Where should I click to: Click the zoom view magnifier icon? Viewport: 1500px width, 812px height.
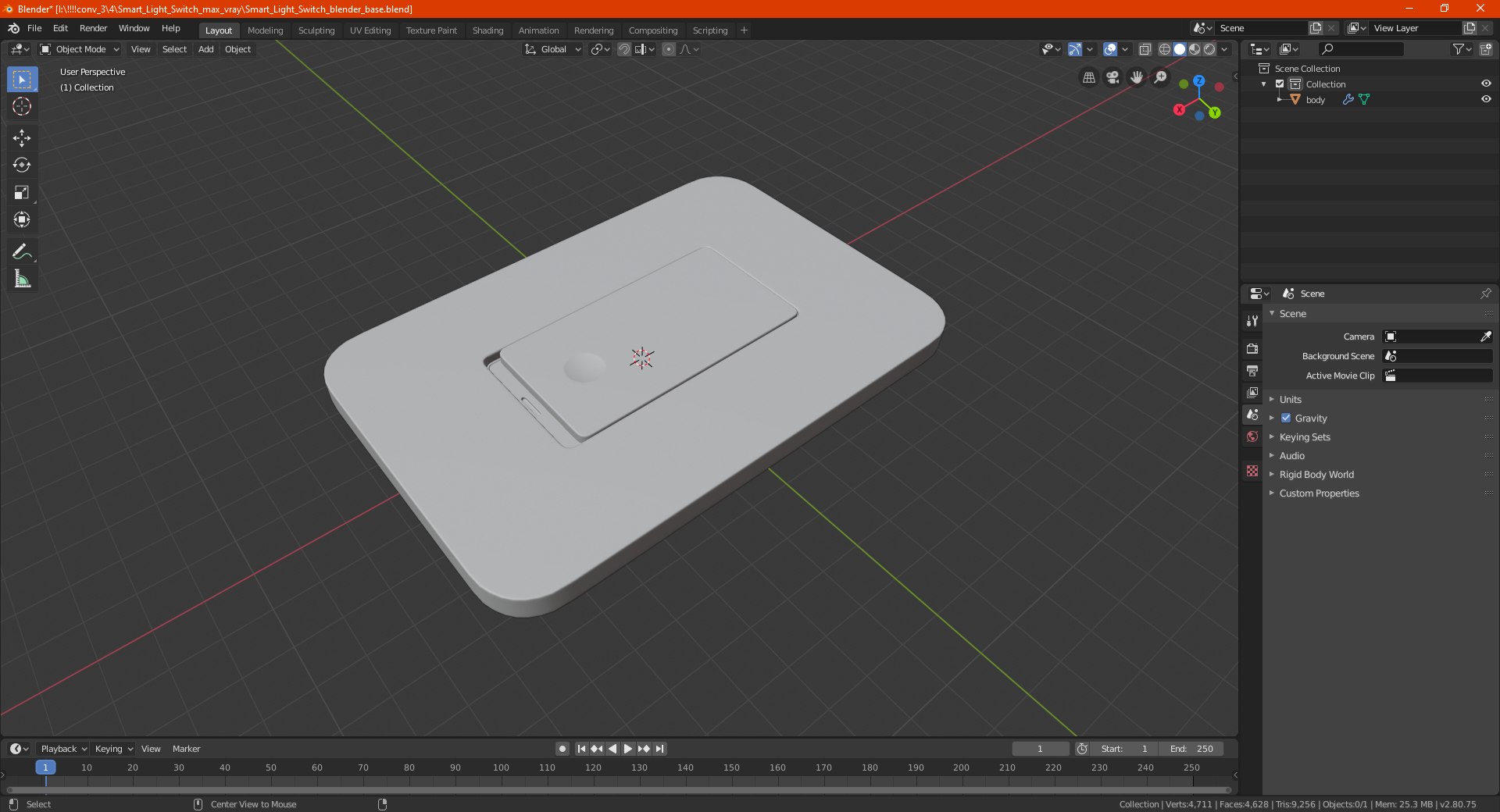(x=1161, y=77)
